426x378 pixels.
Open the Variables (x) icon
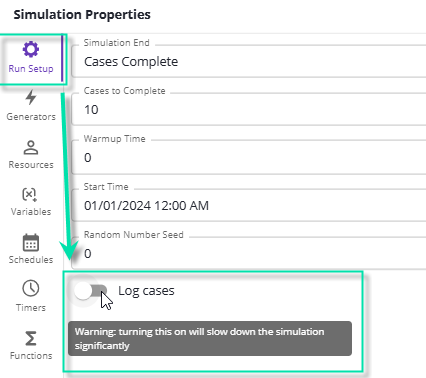[30, 194]
